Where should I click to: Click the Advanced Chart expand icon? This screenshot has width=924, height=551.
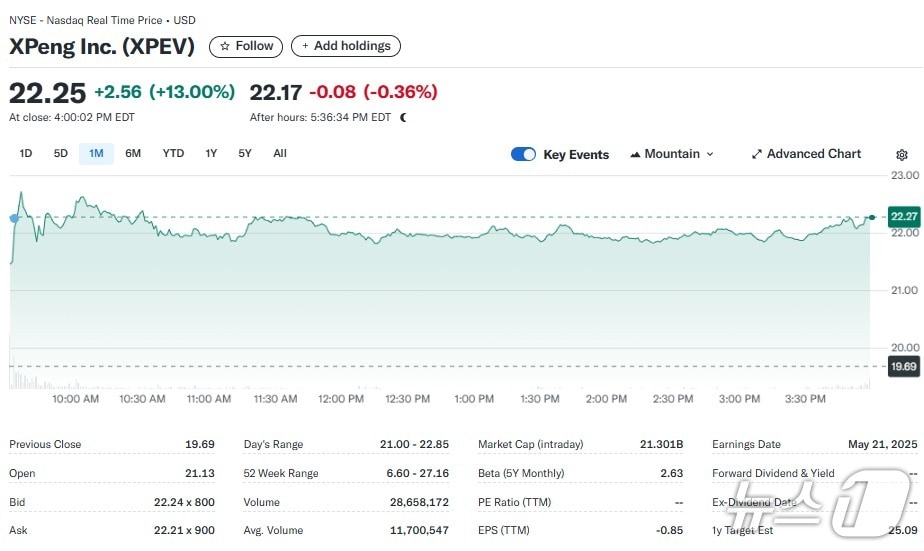tap(757, 154)
